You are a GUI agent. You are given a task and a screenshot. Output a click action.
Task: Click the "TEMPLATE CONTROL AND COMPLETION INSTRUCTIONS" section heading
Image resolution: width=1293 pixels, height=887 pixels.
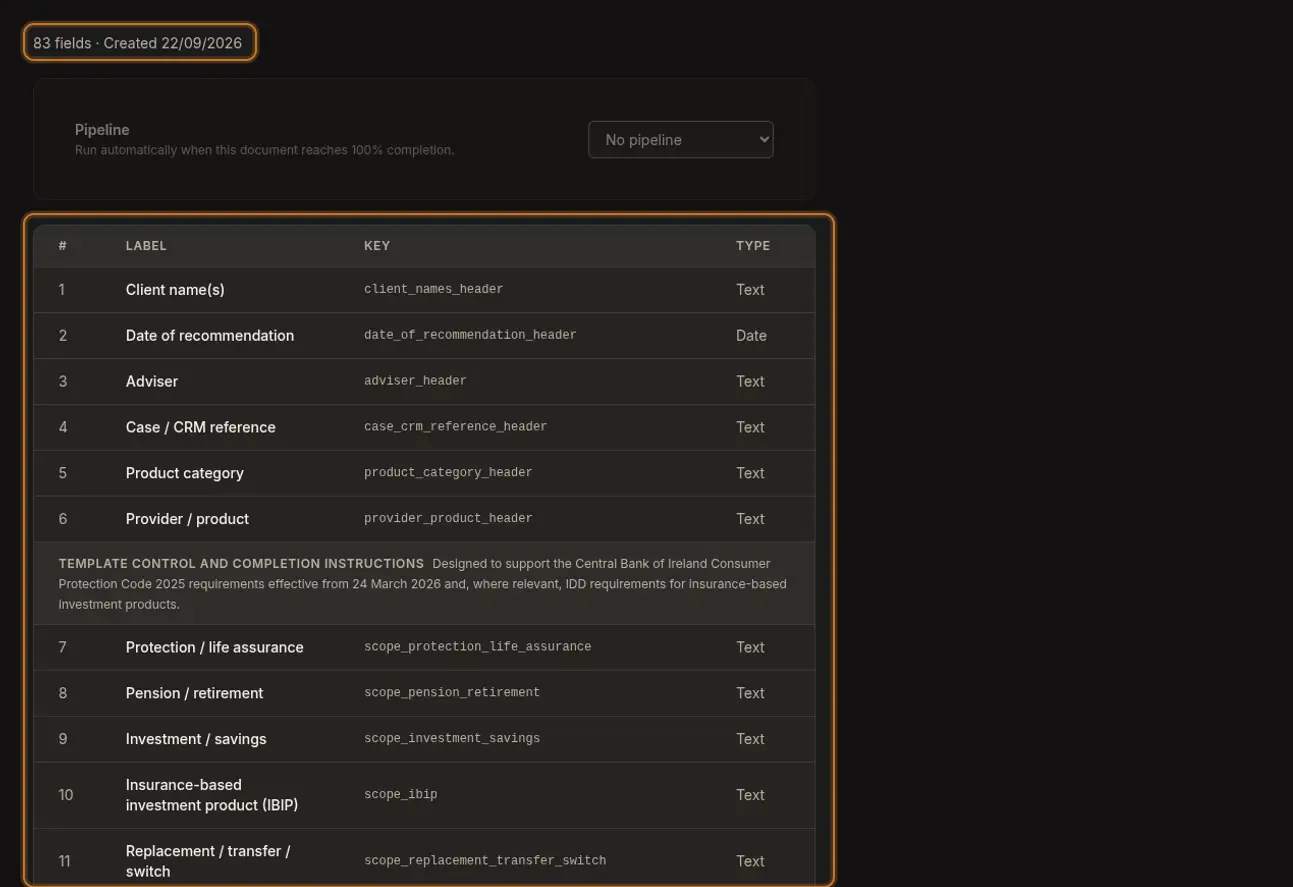tap(241, 564)
